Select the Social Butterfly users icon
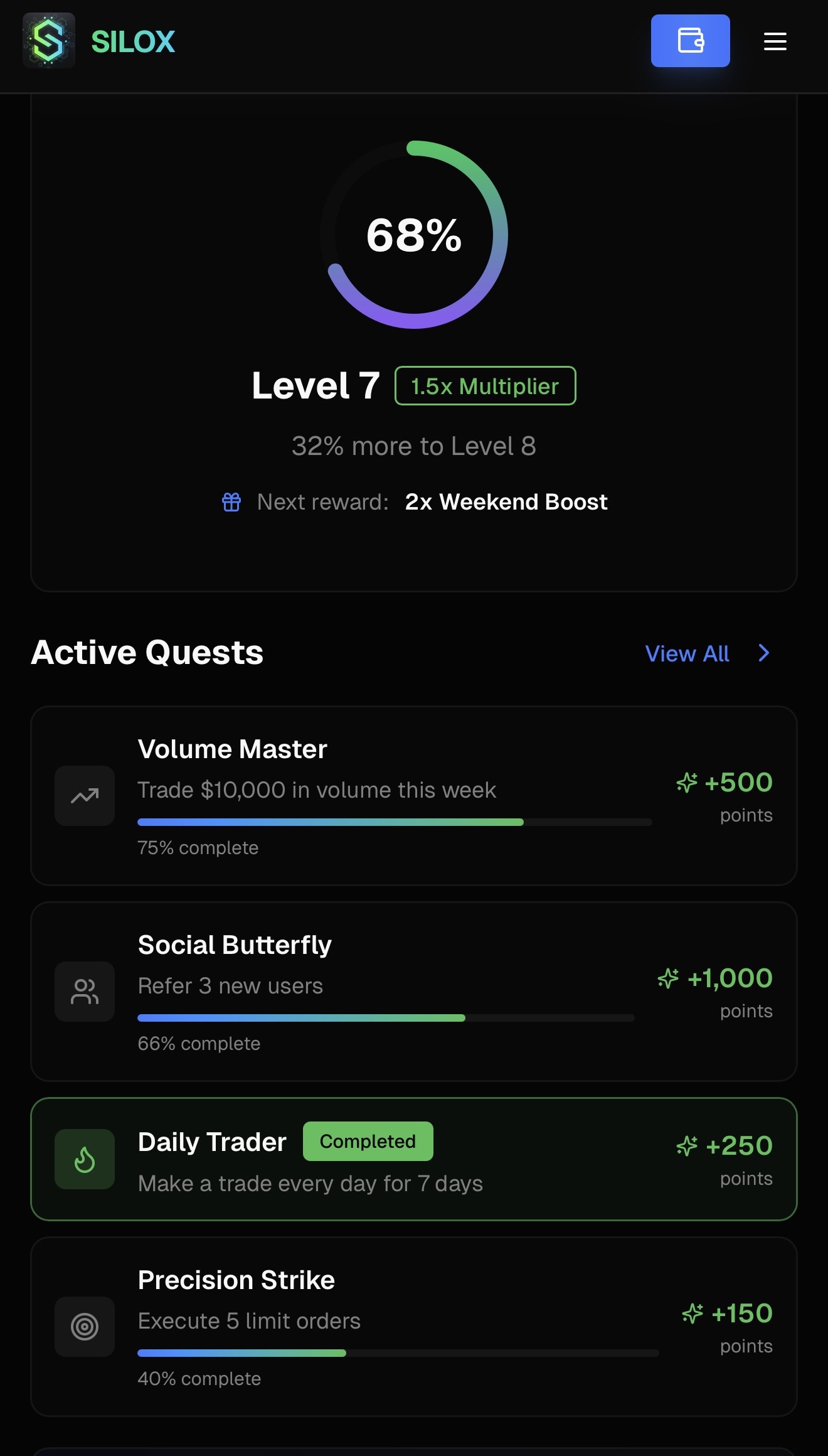Image resolution: width=828 pixels, height=1456 pixels. coord(84,992)
